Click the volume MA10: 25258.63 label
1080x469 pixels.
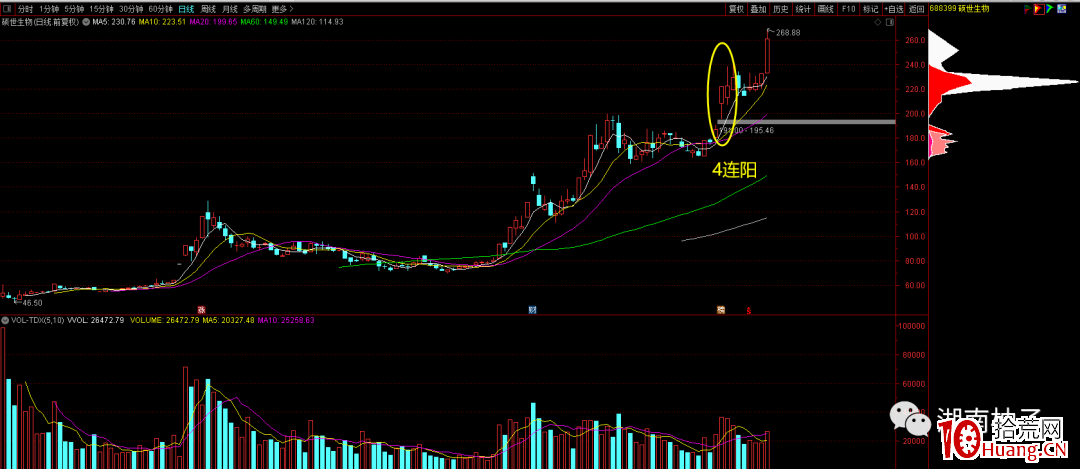286,320
